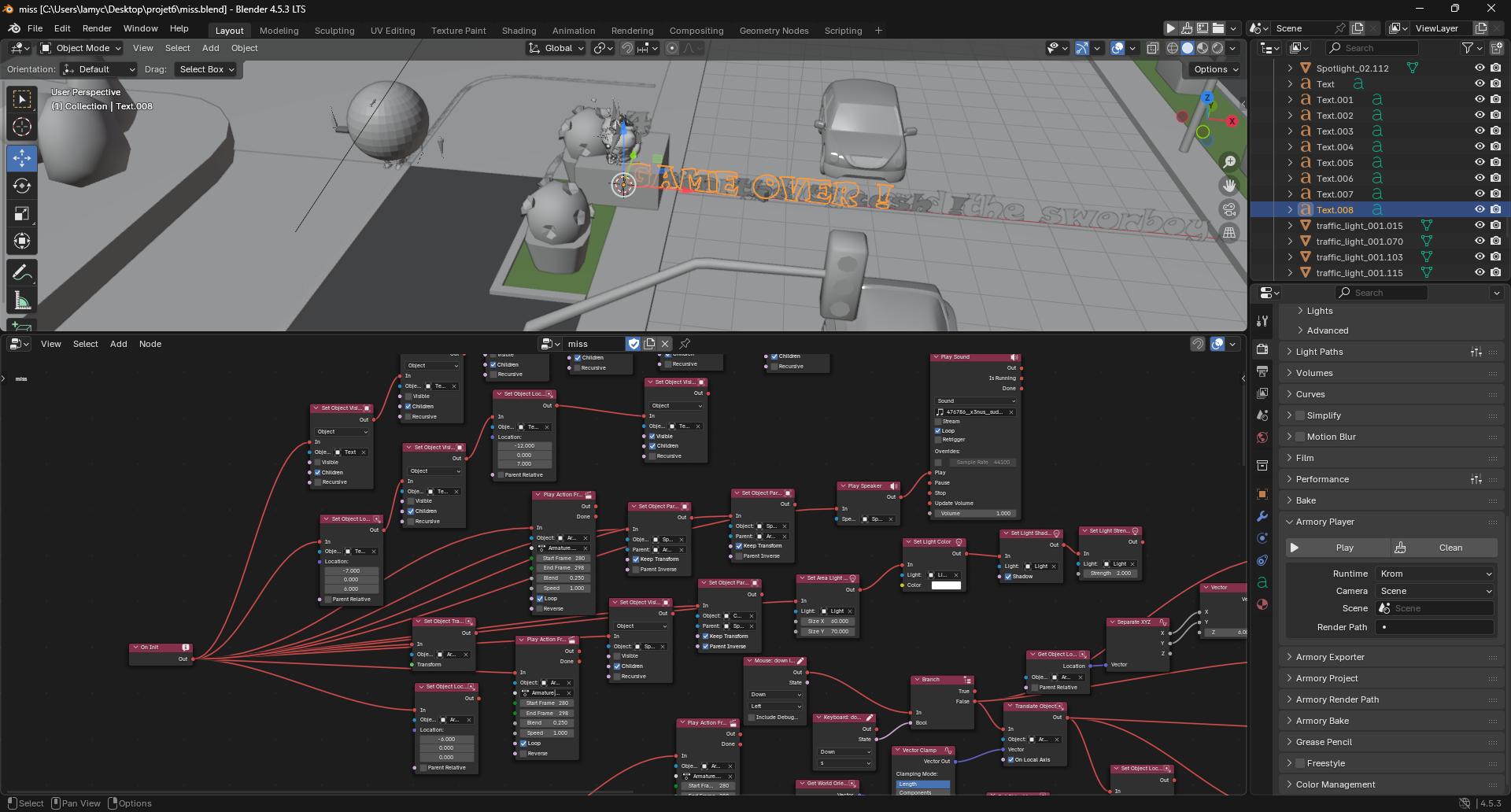The width and height of the screenshot is (1511, 812).
Task: Open the Modifiers wrench properties tab
Action: pyautogui.click(x=1262, y=516)
